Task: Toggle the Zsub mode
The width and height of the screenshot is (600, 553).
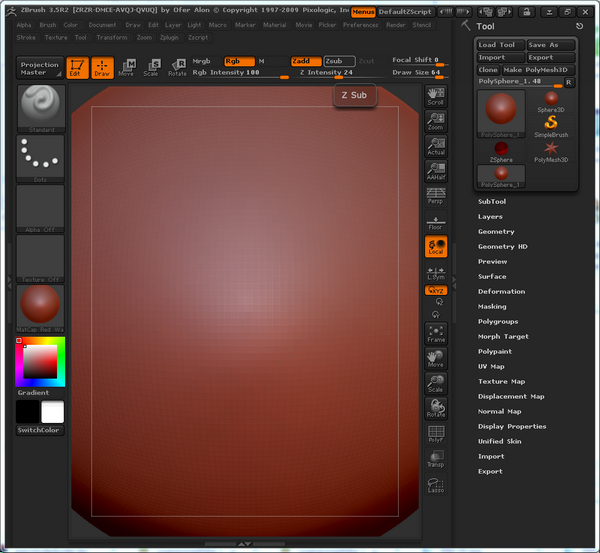Action: pos(339,61)
